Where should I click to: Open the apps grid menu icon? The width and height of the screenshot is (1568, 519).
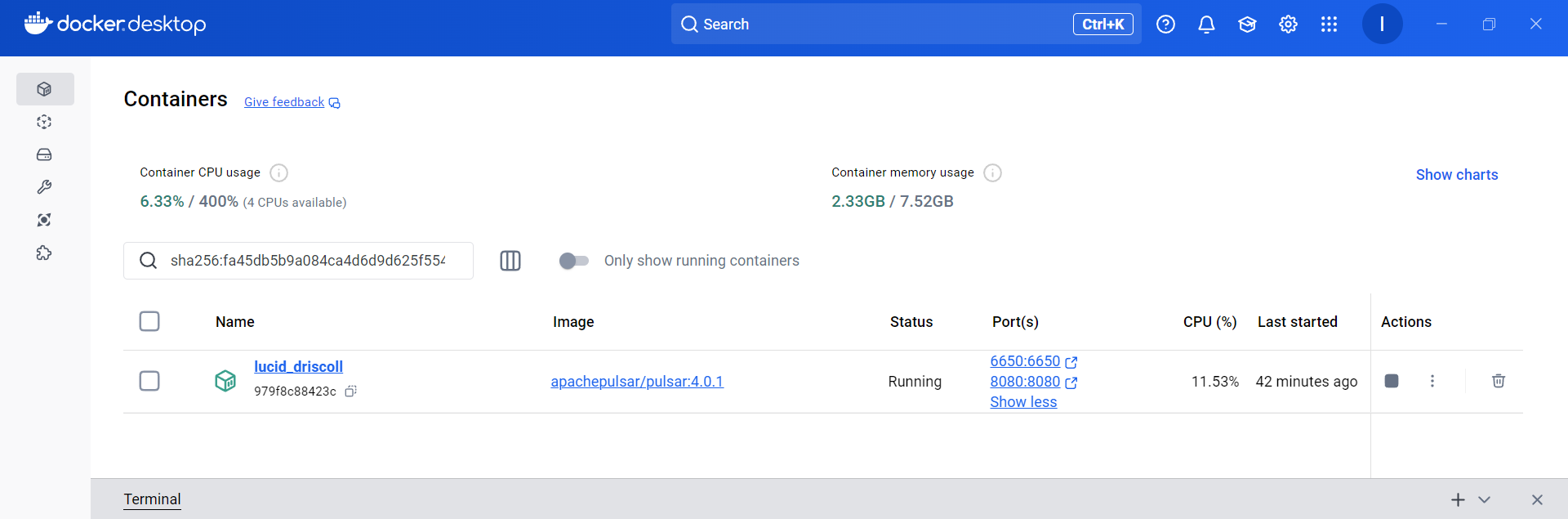point(1329,25)
